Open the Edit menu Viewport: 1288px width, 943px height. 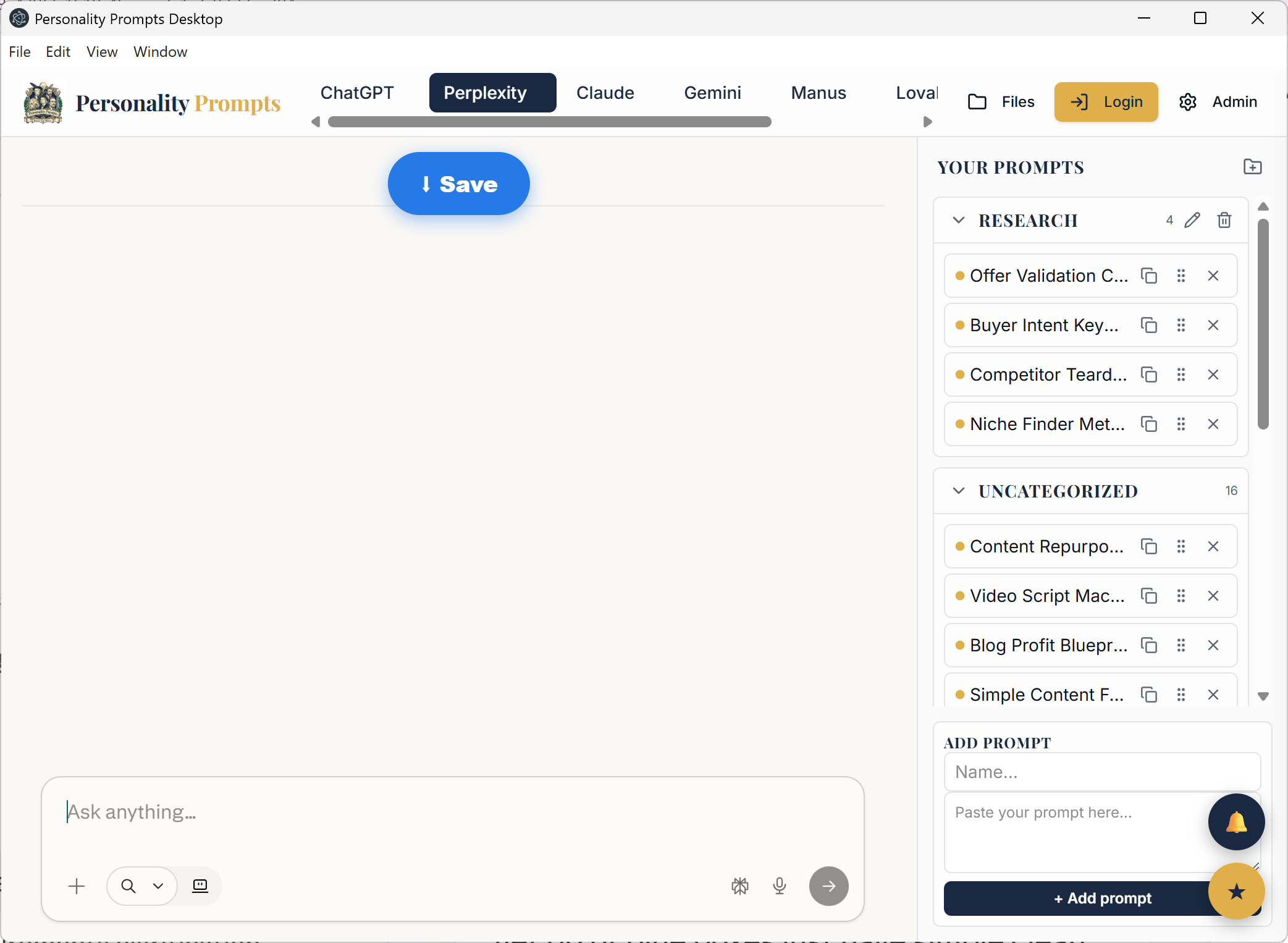pyautogui.click(x=58, y=52)
